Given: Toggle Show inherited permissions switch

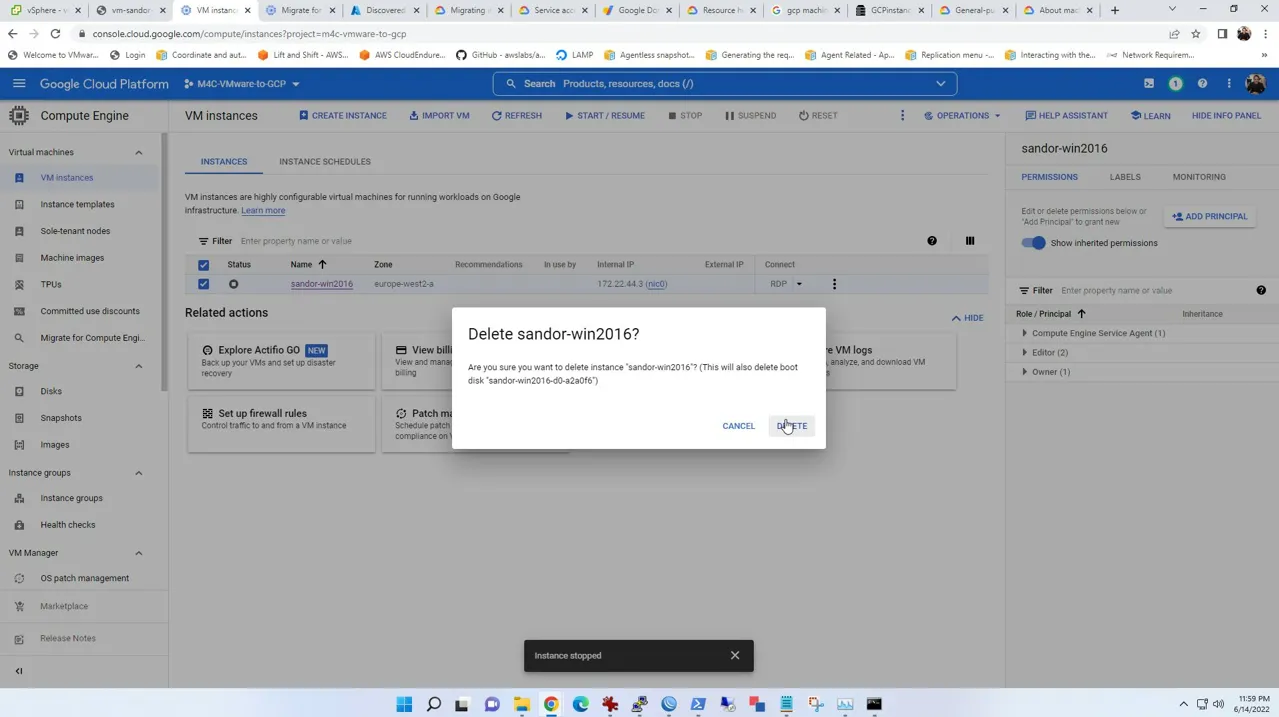Looking at the screenshot, I should pos(1033,243).
